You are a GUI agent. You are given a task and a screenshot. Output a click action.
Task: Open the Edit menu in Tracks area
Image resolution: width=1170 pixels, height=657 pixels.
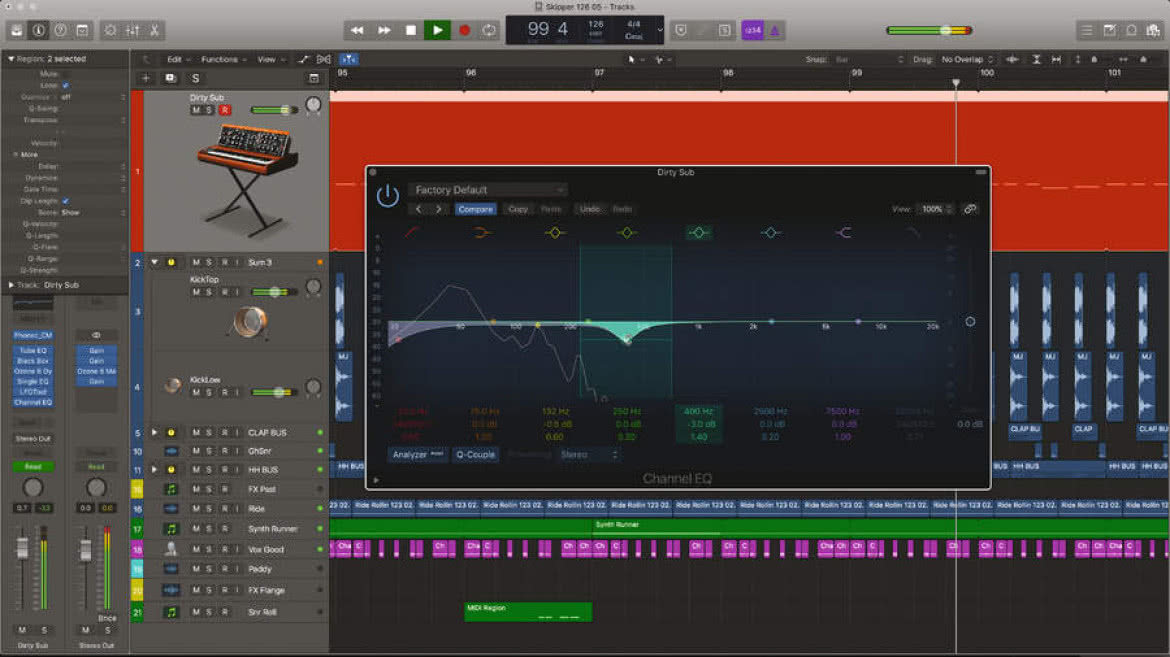[178, 59]
